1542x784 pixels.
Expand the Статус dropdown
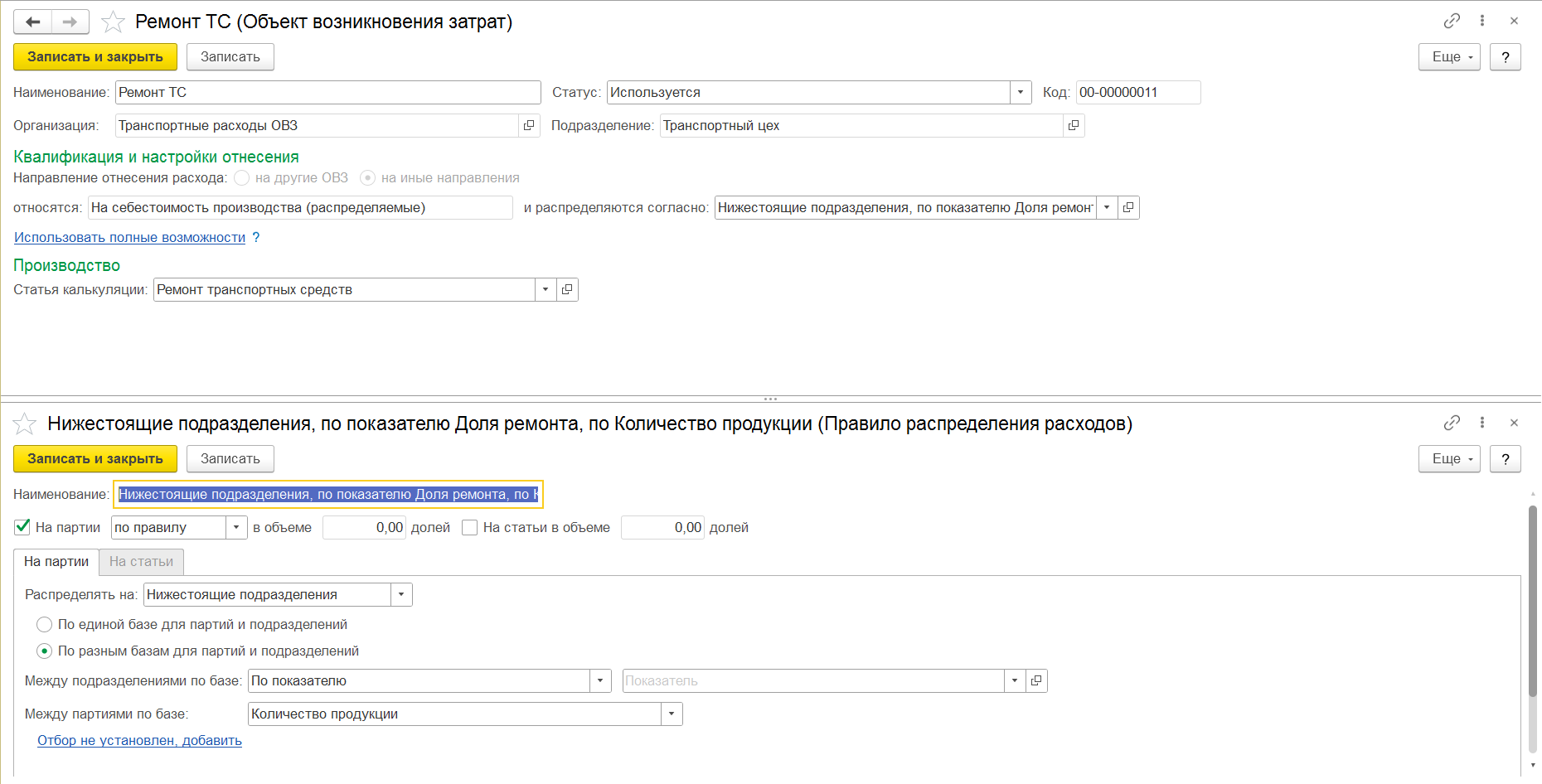click(1021, 92)
